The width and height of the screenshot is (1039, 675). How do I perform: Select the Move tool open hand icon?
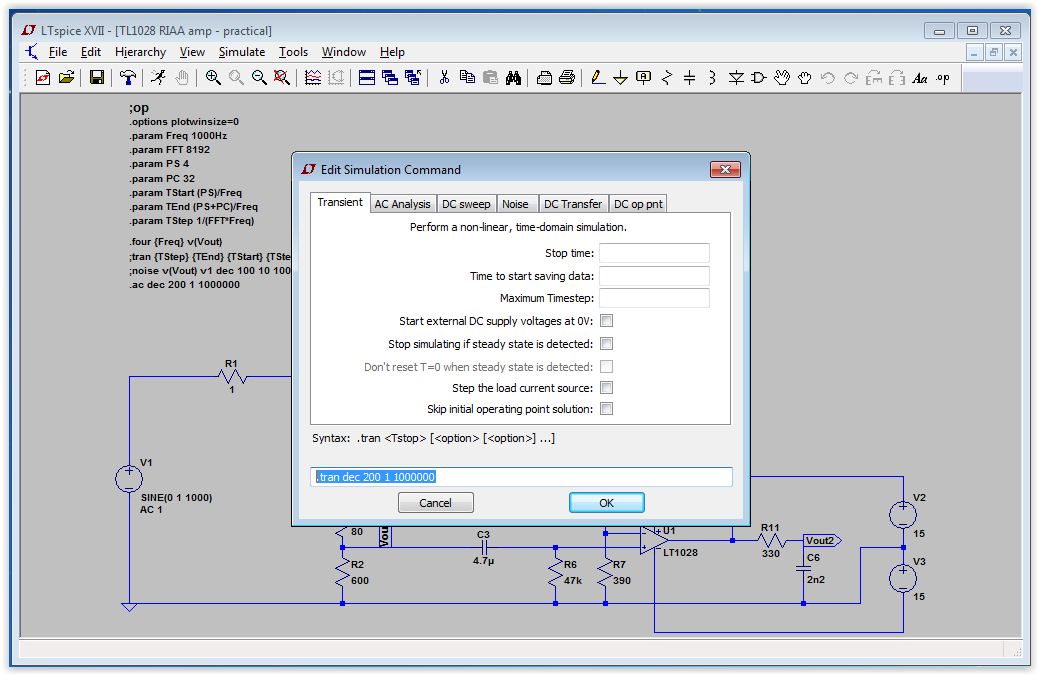click(x=782, y=78)
